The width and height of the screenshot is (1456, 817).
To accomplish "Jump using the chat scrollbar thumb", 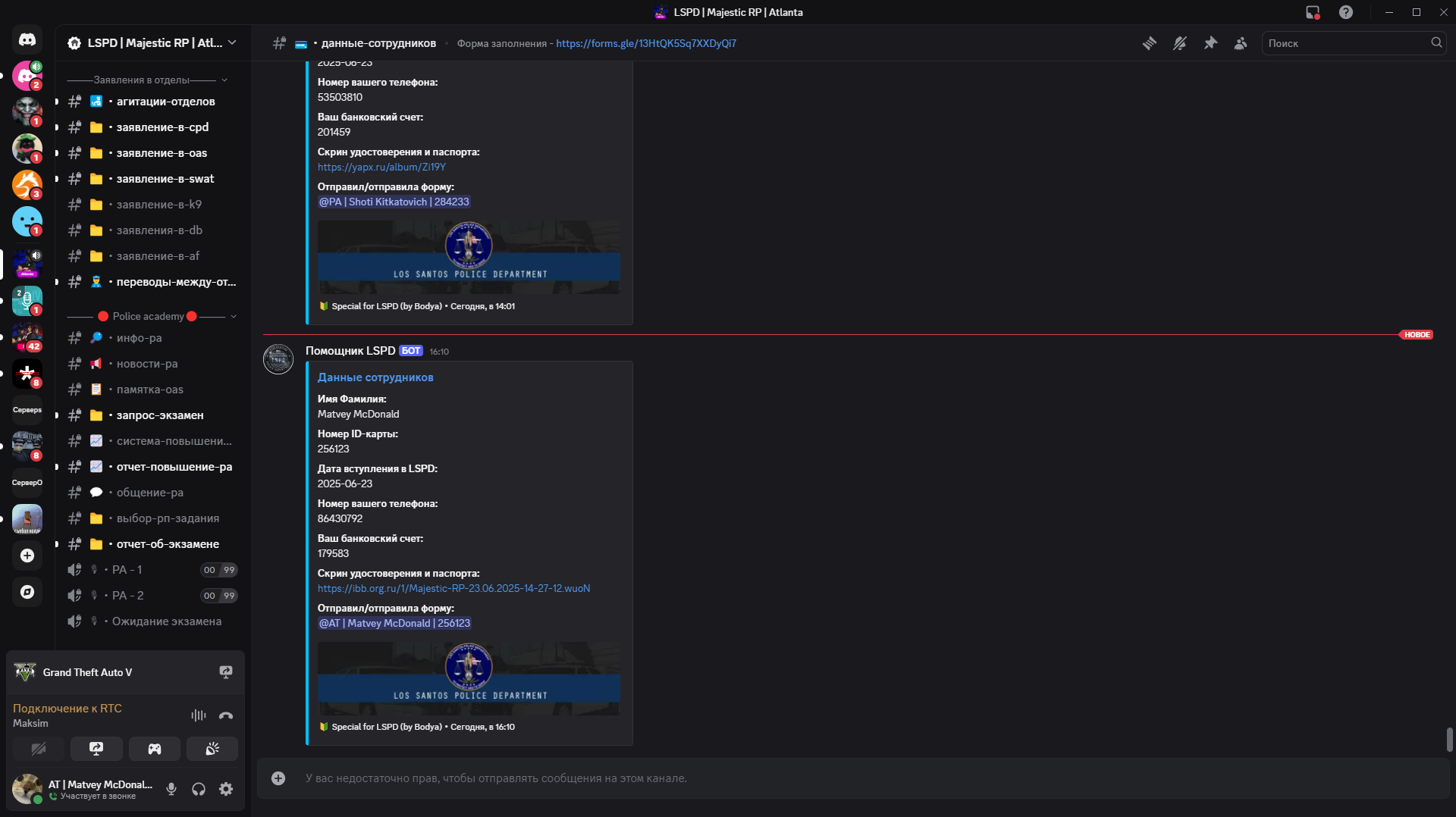I will click(1449, 739).
